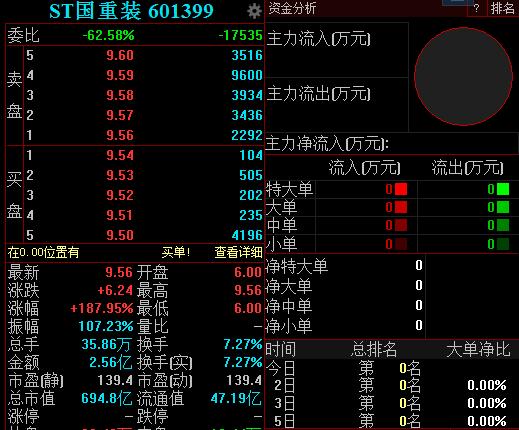Click the 涨跌 value +6.24
Viewport: 519px width, 430px height.
tap(115, 290)
